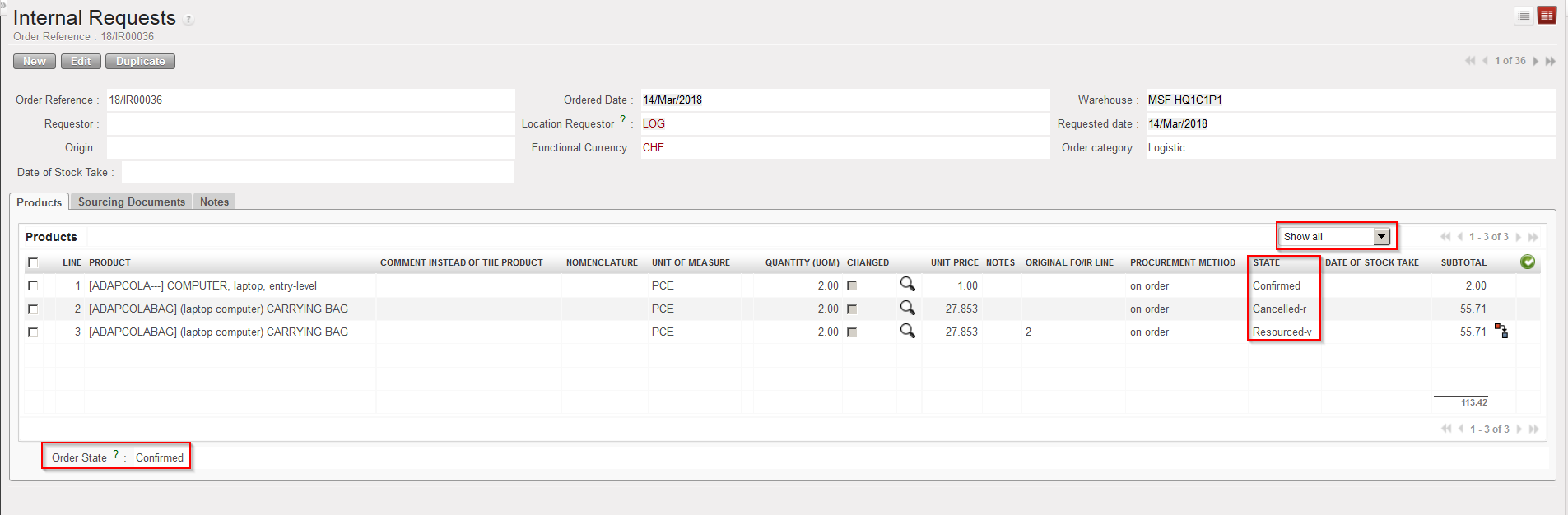Sort lines by STATE column header
Image resolution: width=1568 pixels, height=515 pixels.
[1266, 262]
